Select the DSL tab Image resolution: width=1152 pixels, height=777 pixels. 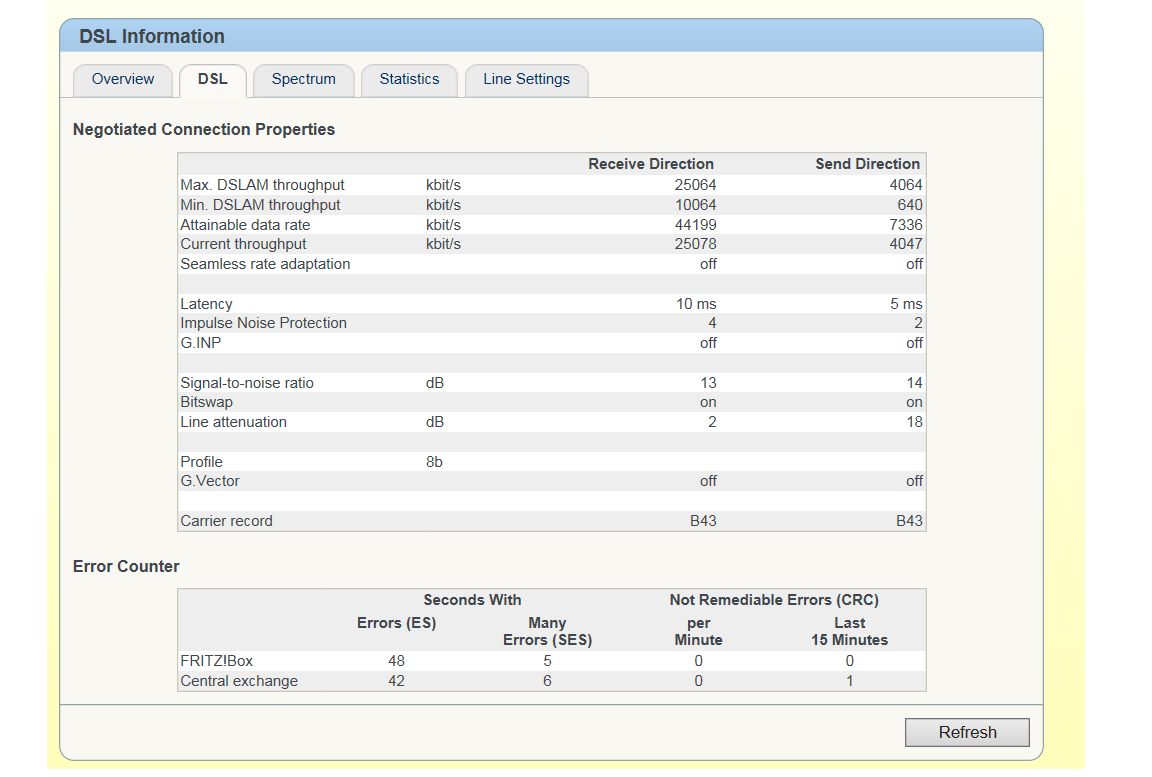[x=212, y=80]
